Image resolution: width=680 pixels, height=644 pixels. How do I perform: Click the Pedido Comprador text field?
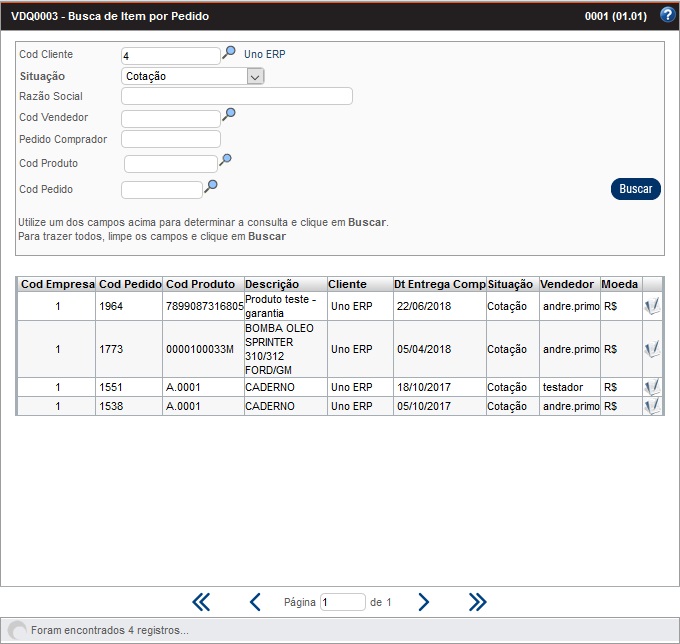coord(170,139)
